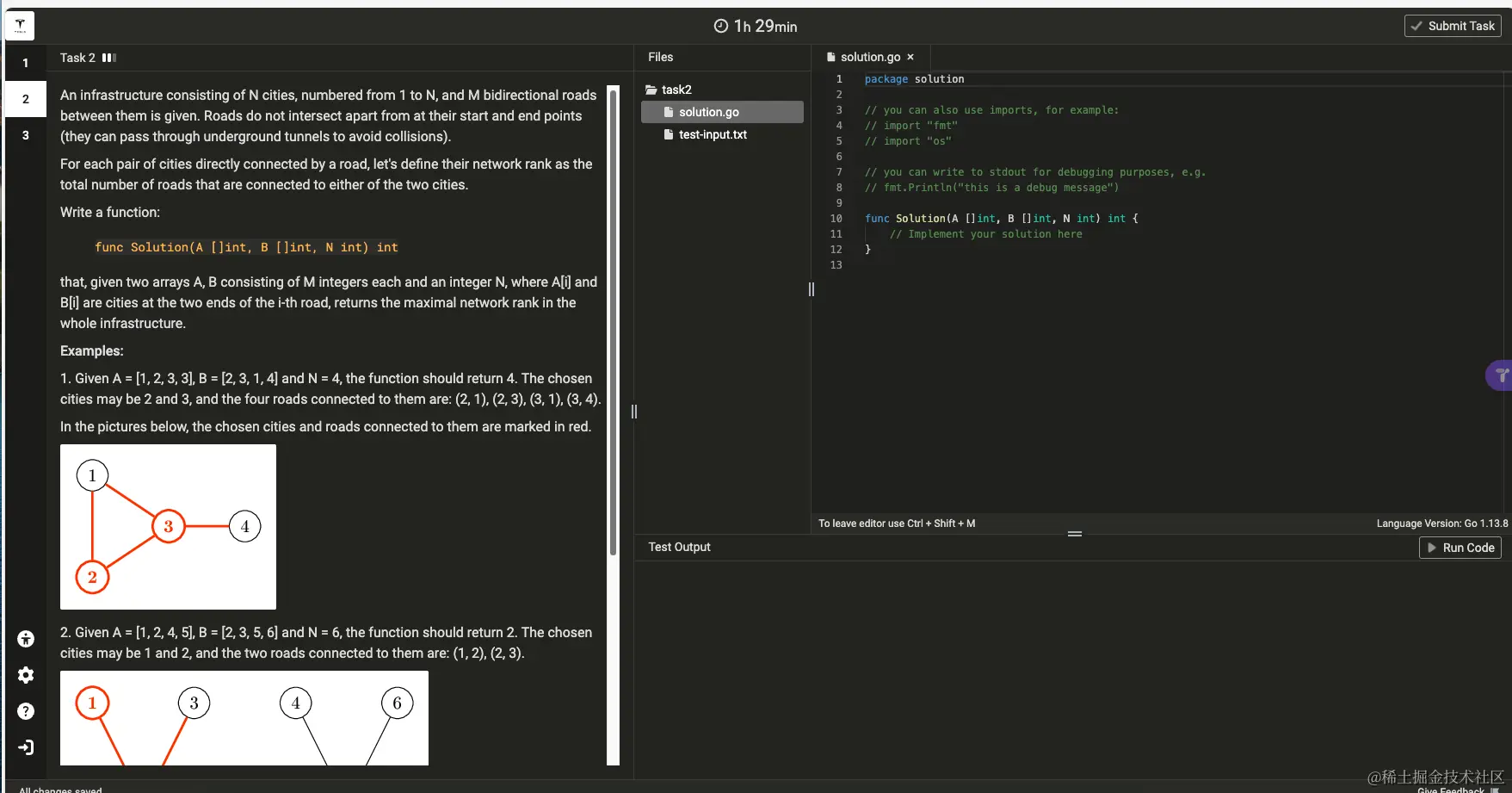Image resolution: width=1512 pixels, height=793 pixels.
Task: Click the editor and output divider handle
Action: (1075, 534)
